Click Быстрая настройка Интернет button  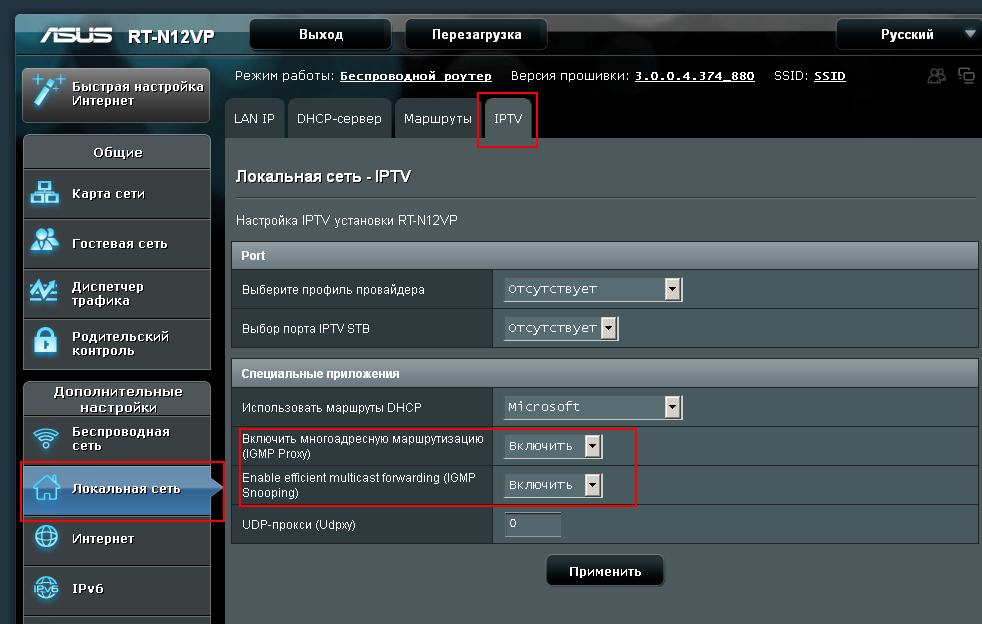point(116,94)
